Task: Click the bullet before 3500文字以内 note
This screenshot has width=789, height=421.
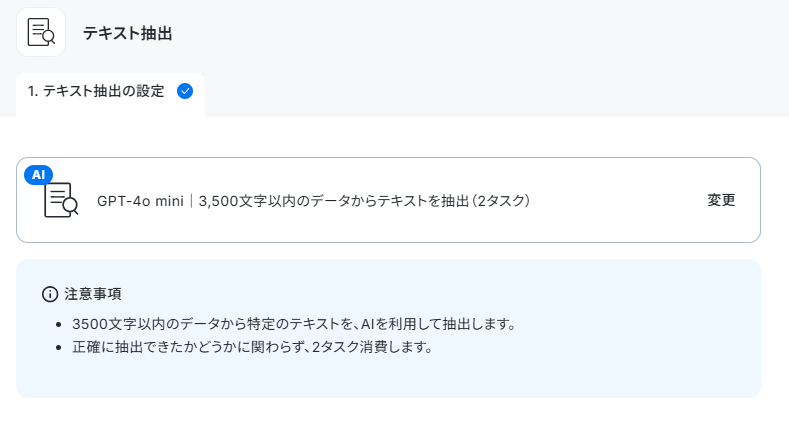Action: (x=59, y=324)
